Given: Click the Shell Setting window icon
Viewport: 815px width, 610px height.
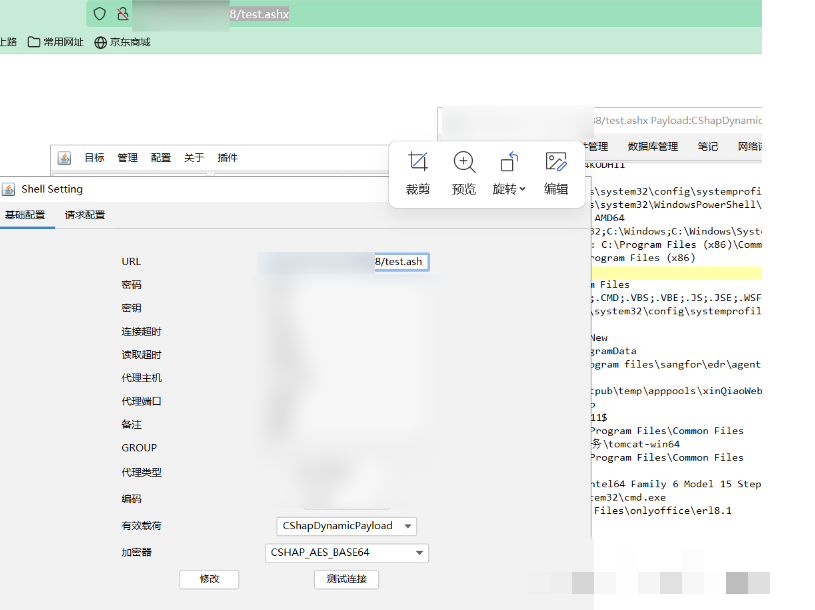Looking at the screenshot, I should pos(8,189).
